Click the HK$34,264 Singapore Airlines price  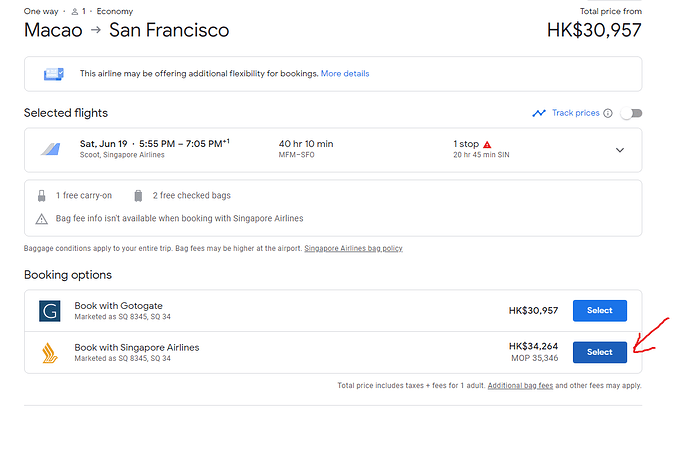533,346
